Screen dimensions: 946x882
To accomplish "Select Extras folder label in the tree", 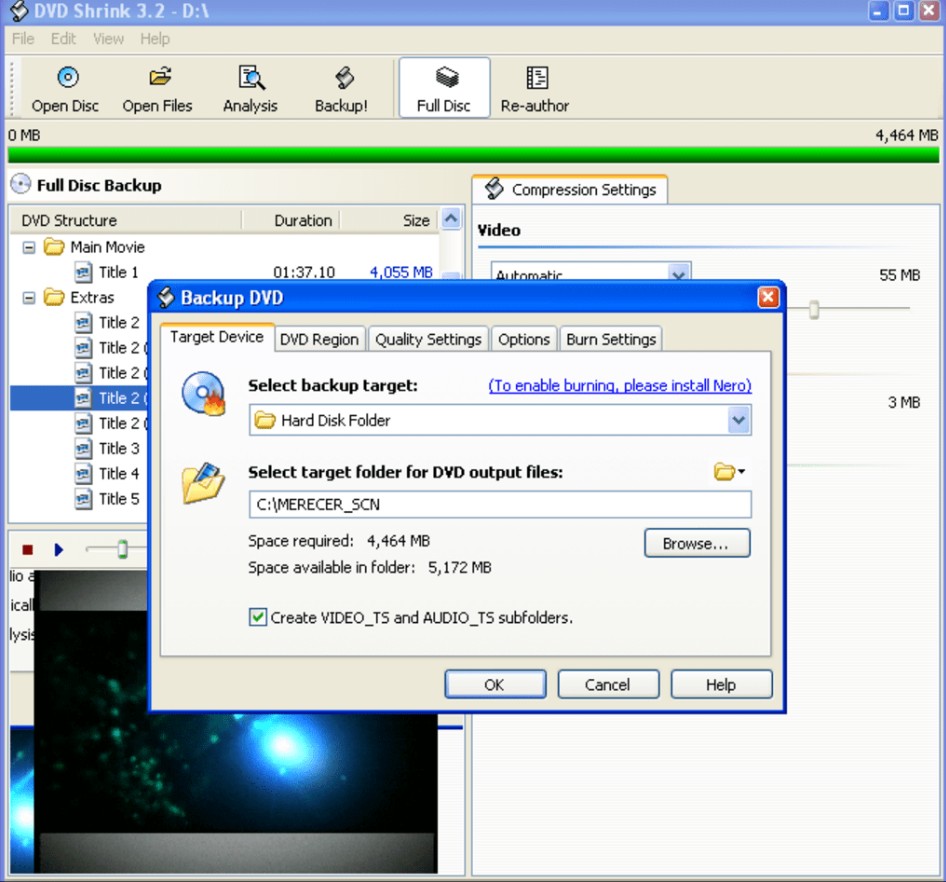I will tap(92, 297).
